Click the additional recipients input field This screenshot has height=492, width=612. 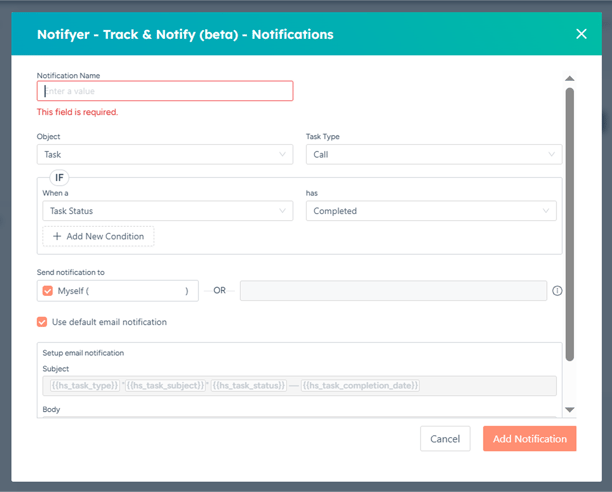click(393, 291)
